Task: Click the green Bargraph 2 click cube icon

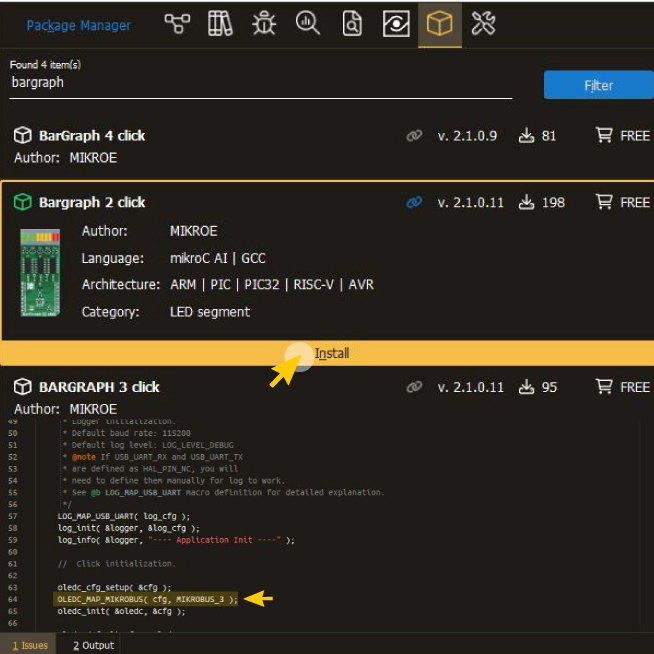Action: click(23, 202)
